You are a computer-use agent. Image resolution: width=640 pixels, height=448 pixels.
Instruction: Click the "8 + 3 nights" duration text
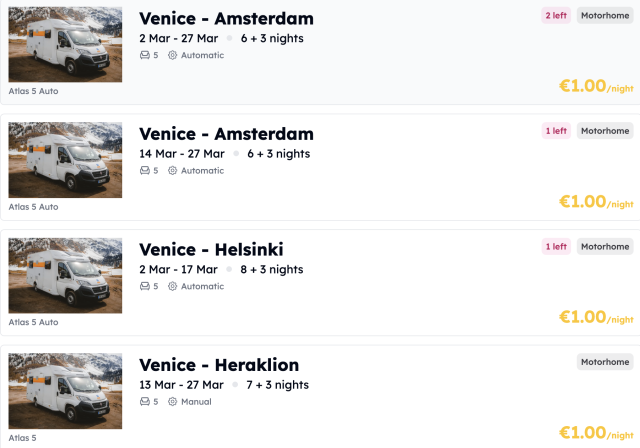272,269
